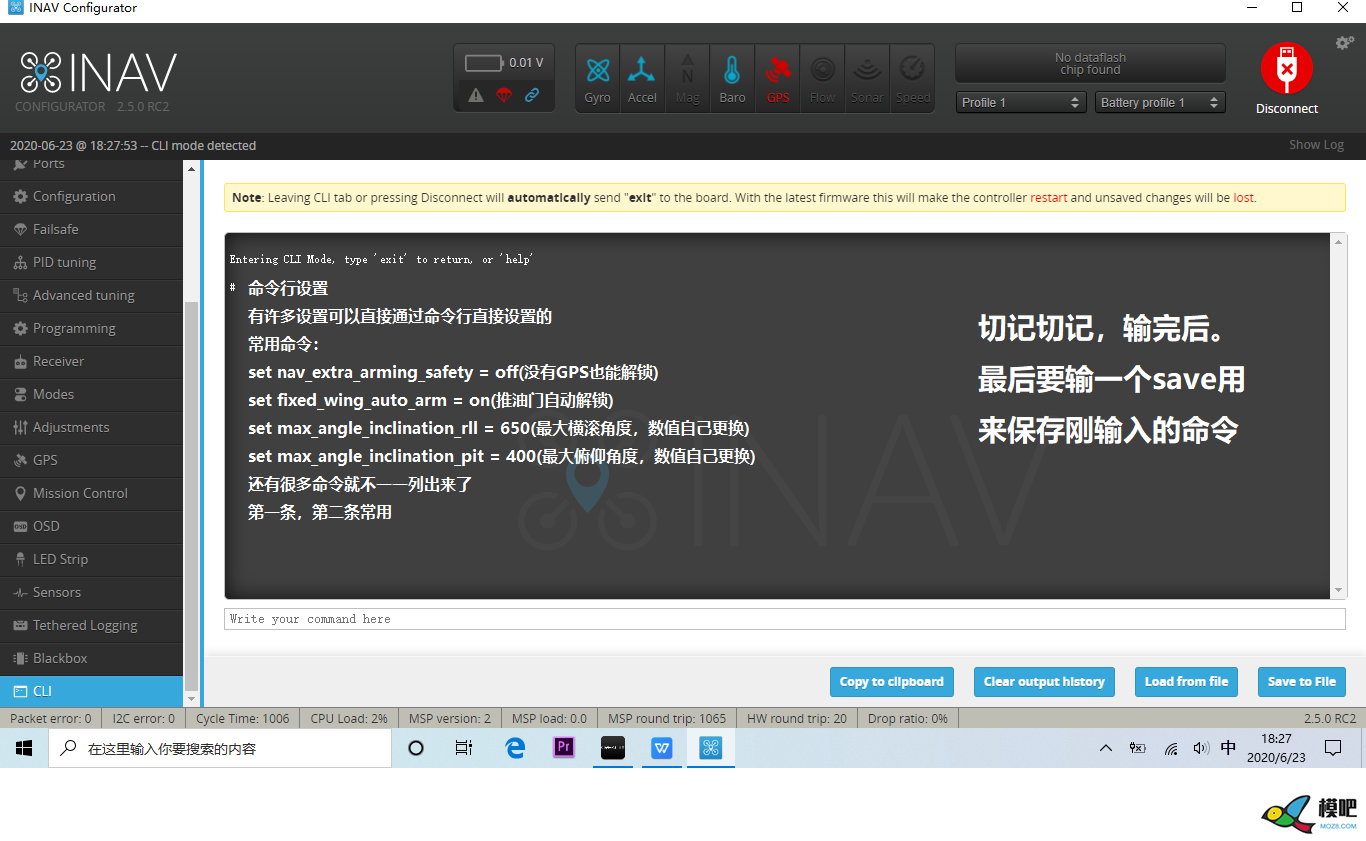Click the Accel sensor icon

point(642,78)
